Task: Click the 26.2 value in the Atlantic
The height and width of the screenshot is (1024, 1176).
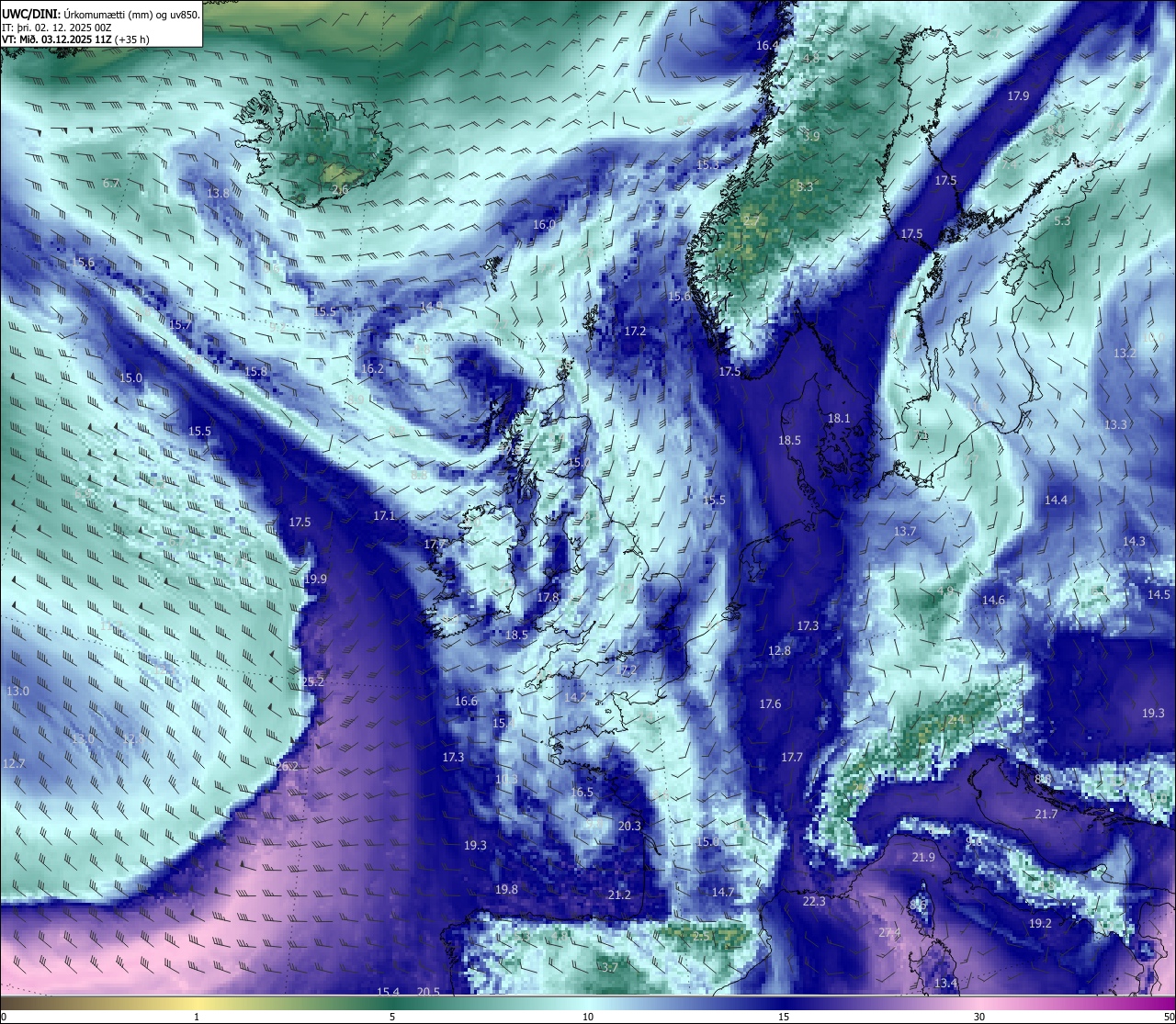Action: point(288,766)
